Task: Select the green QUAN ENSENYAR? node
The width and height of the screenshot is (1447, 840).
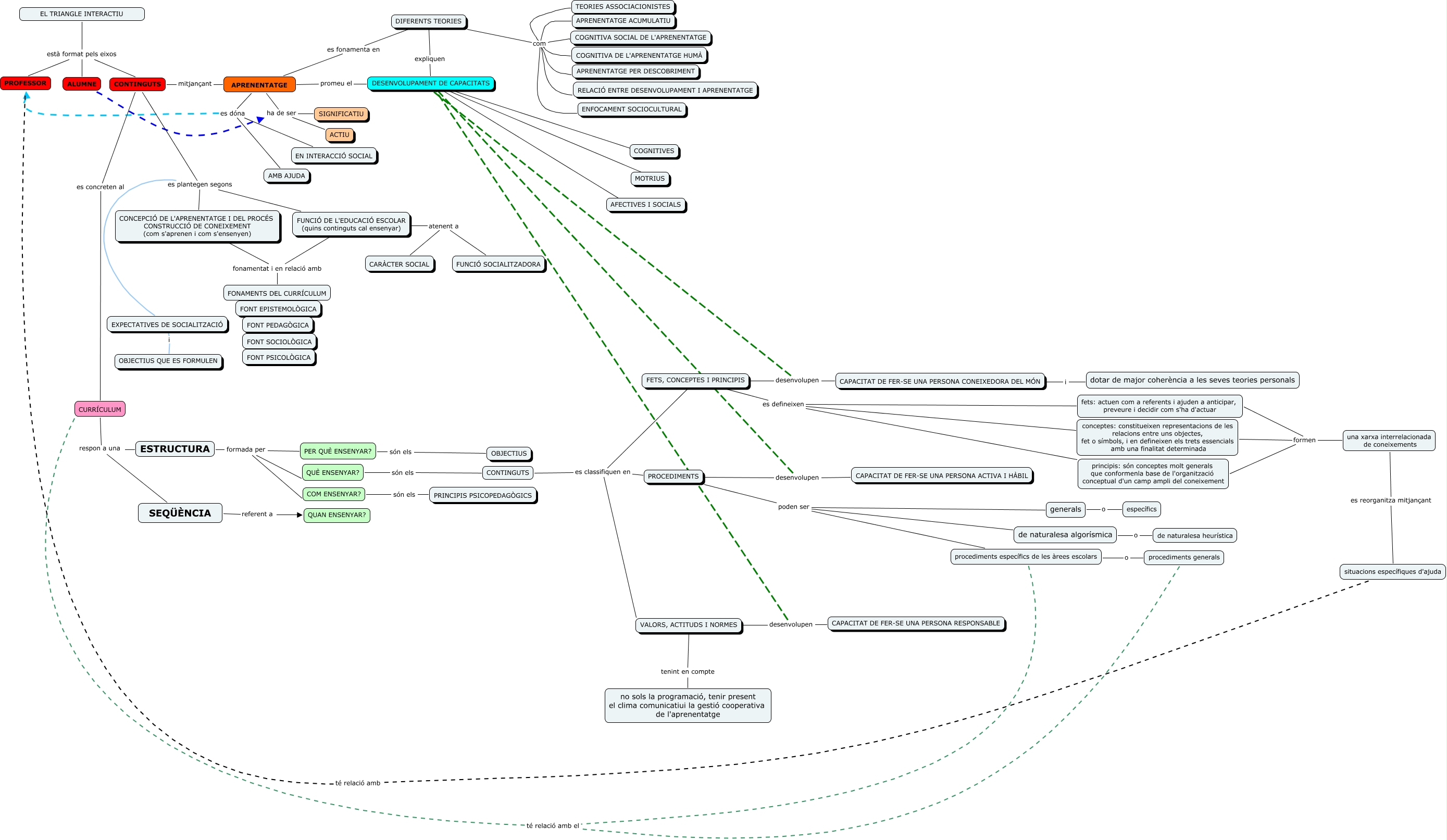Action: (336, 515)
